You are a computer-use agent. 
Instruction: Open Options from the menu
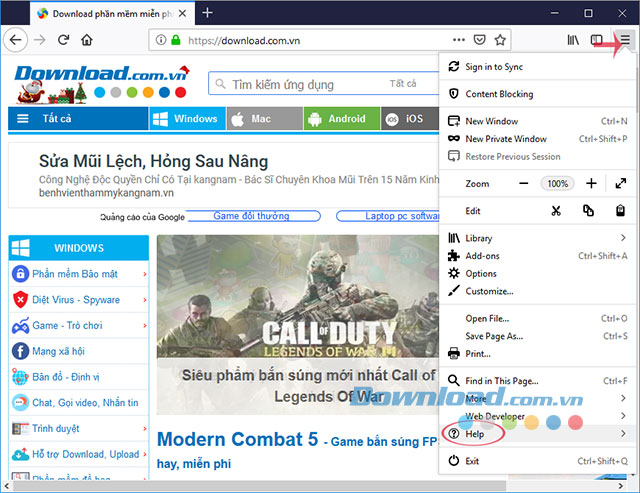coord(537,273)
